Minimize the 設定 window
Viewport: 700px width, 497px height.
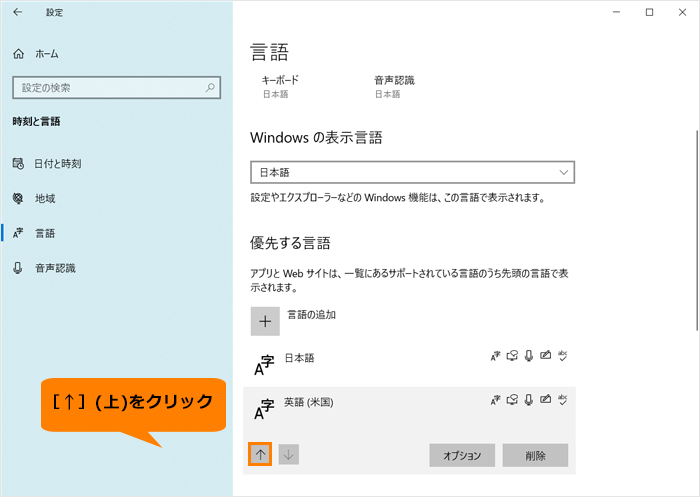pos(617,12)
